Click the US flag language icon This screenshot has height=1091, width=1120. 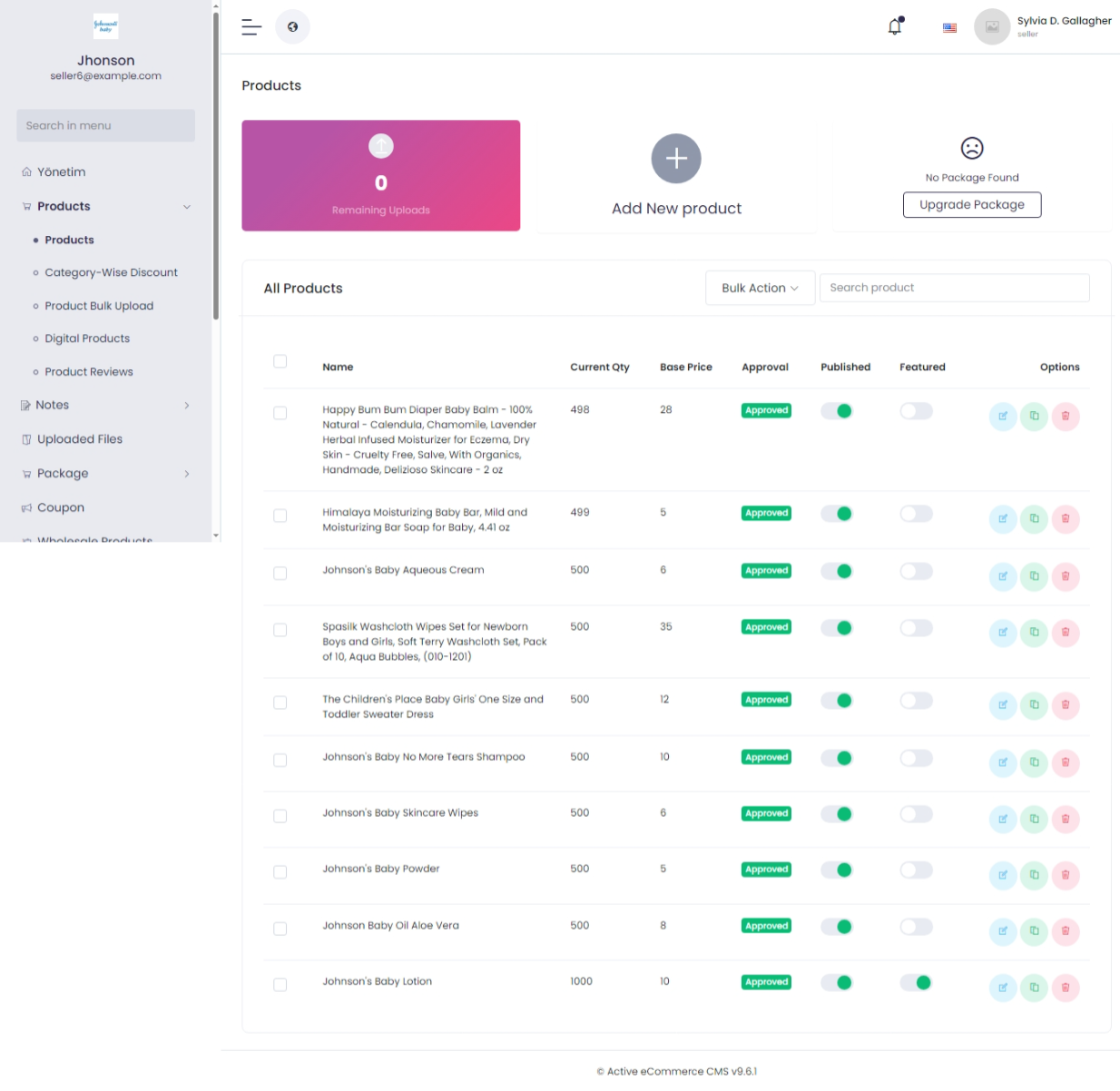[949, 27]
